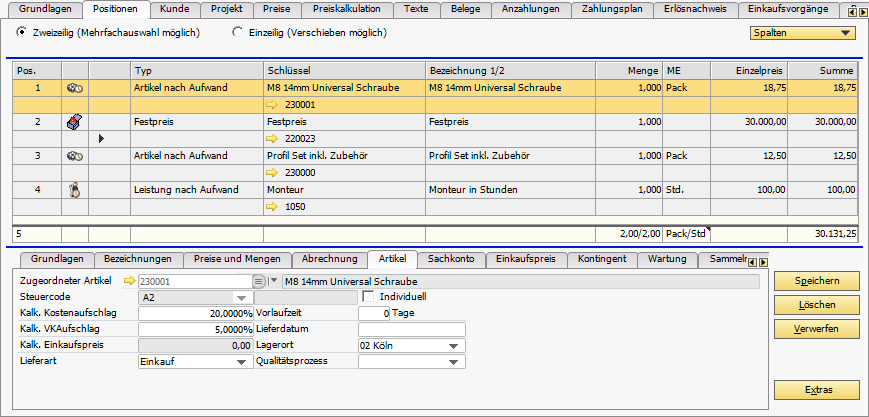
Task: Switch to the upper Grundlagen tab
Action: click(45, 9)
